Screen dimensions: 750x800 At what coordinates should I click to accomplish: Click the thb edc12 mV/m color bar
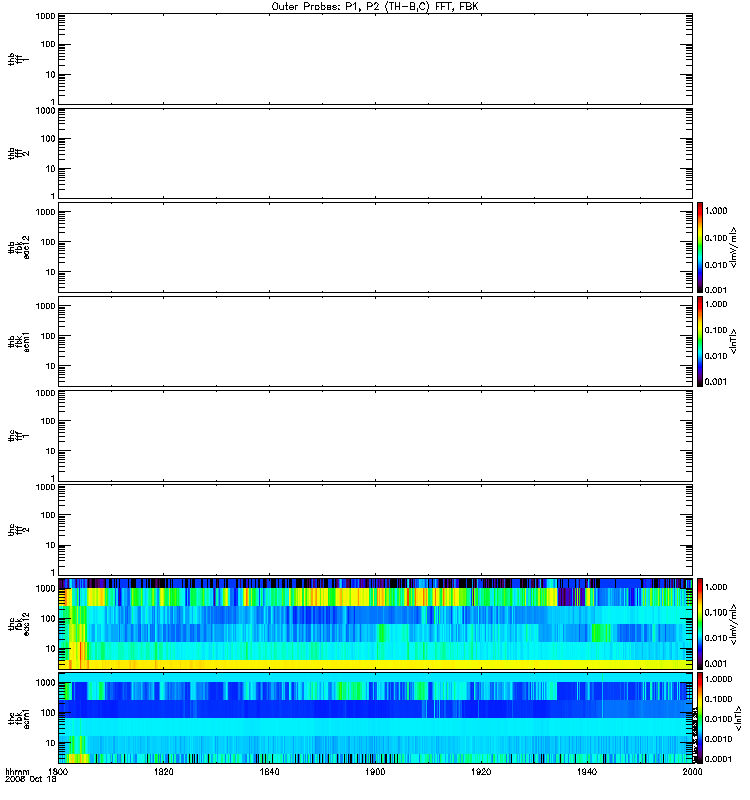(x=700, y=247)
